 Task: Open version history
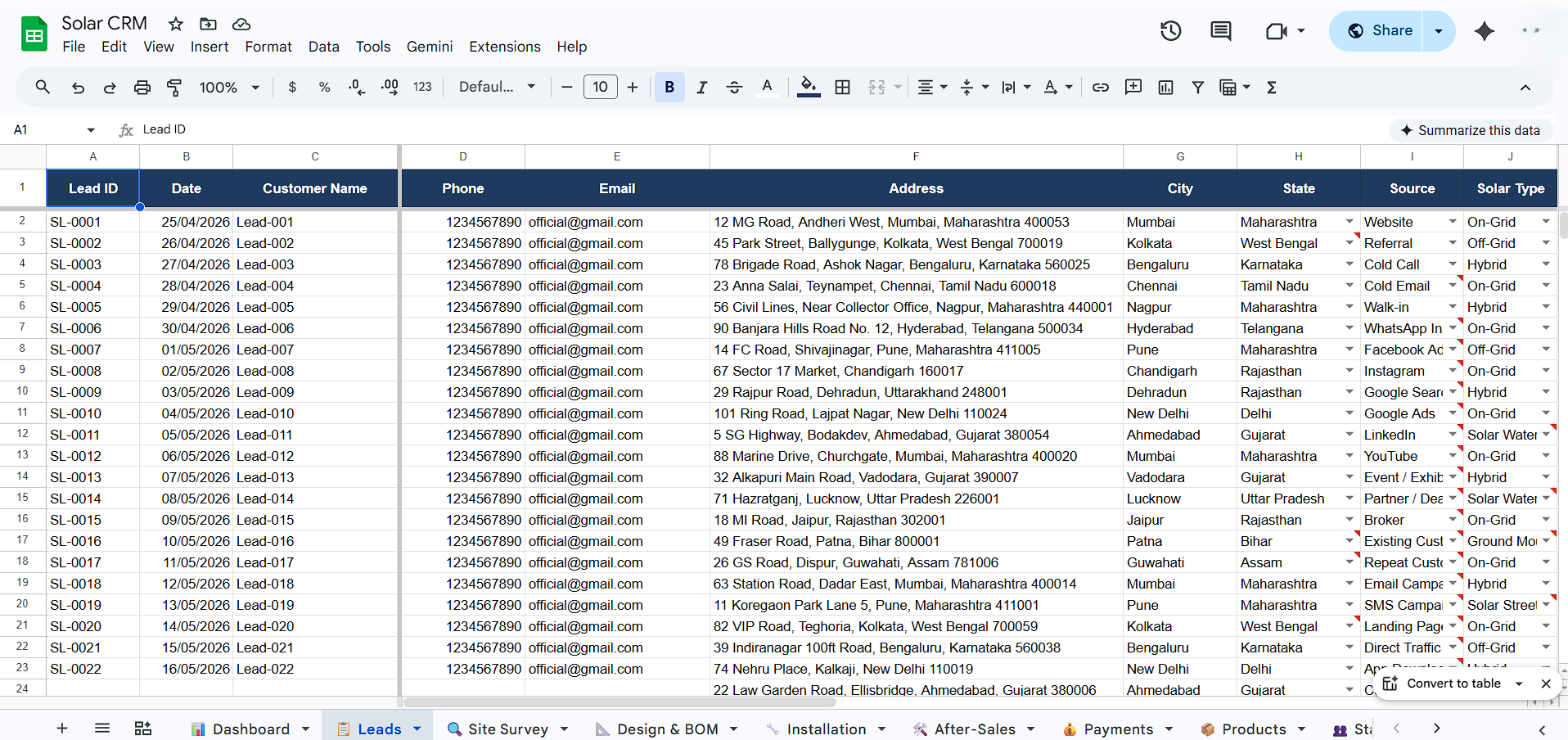1169,30
